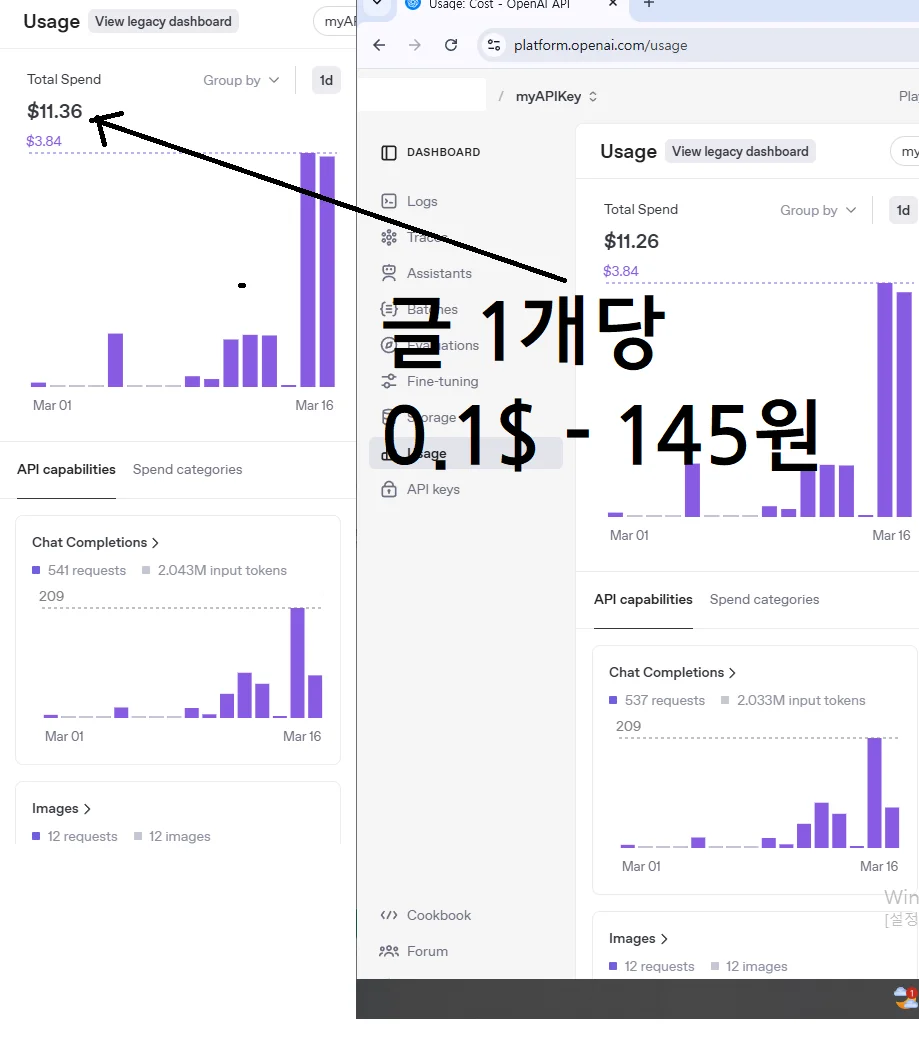
Task: Open the Forum link
Action: [427, 951]
